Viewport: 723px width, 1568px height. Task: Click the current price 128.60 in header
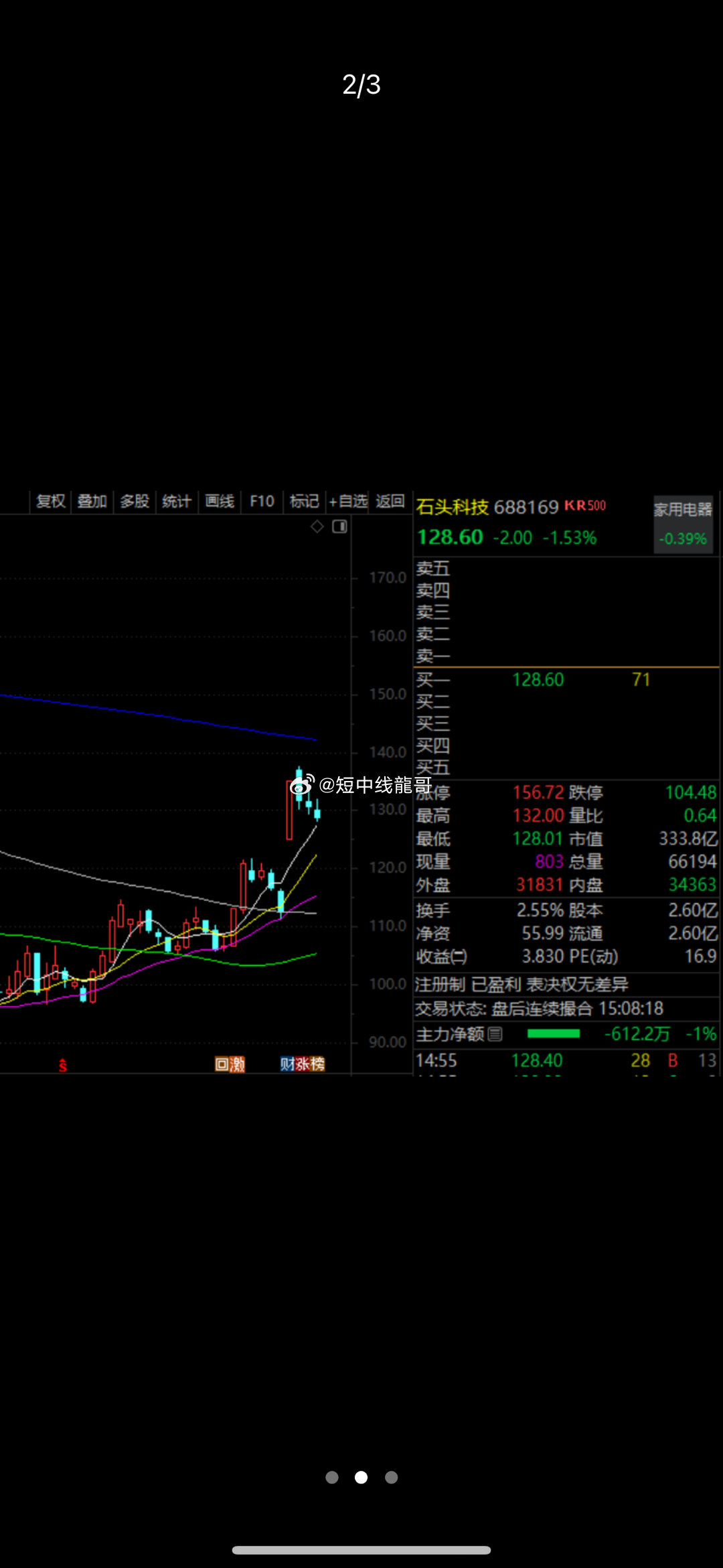pos(450,537)
